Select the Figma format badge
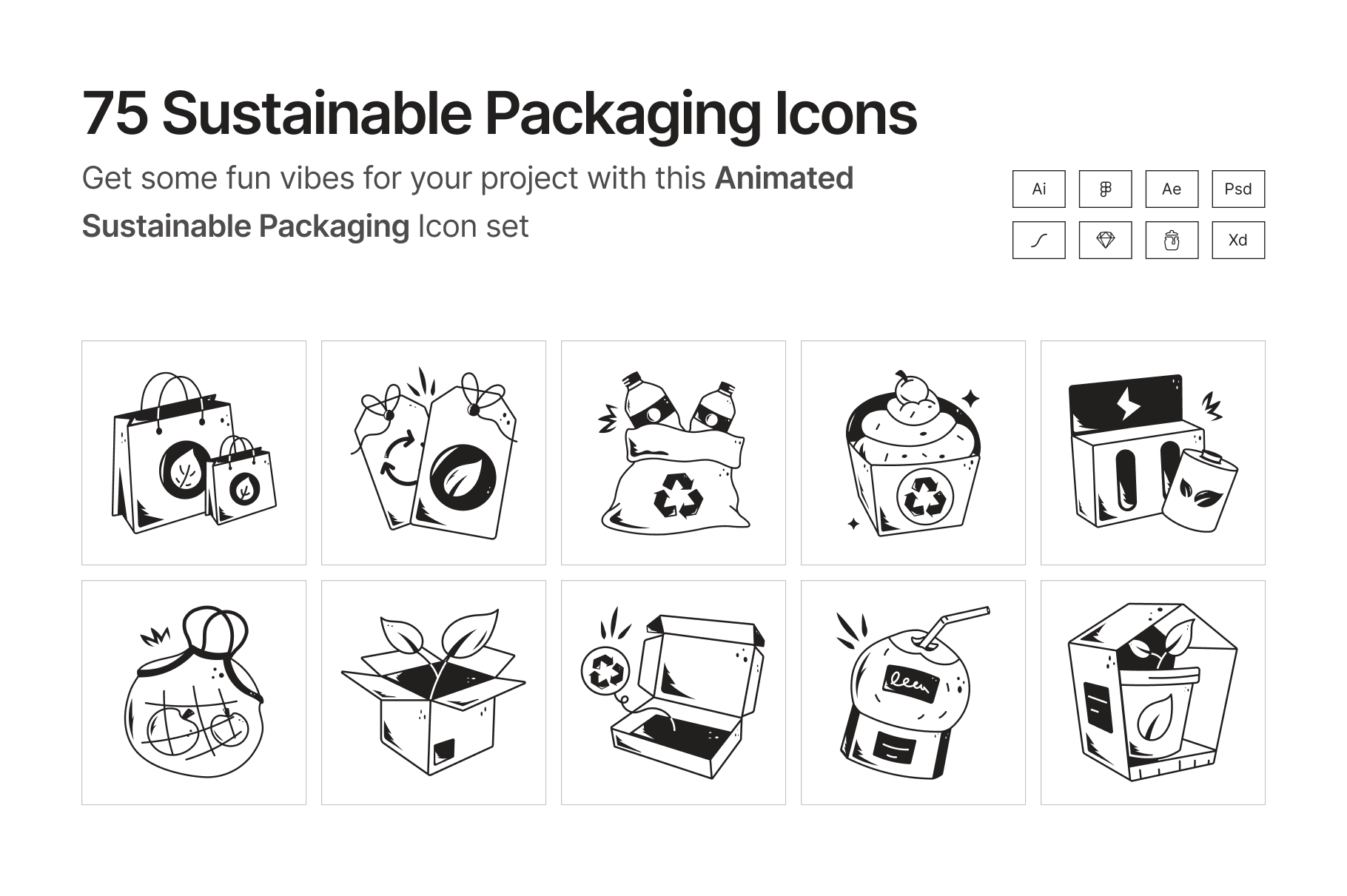1347x896 pixels. point(1105,189)
